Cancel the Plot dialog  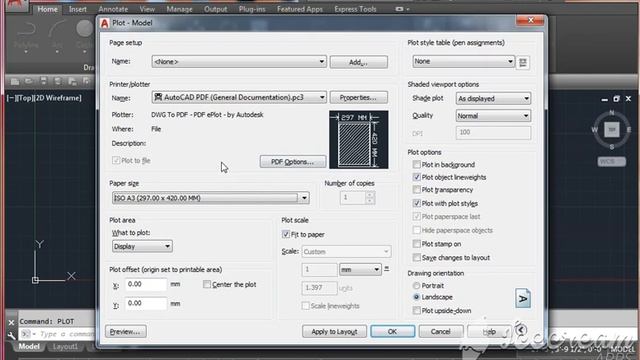point(441,331)
